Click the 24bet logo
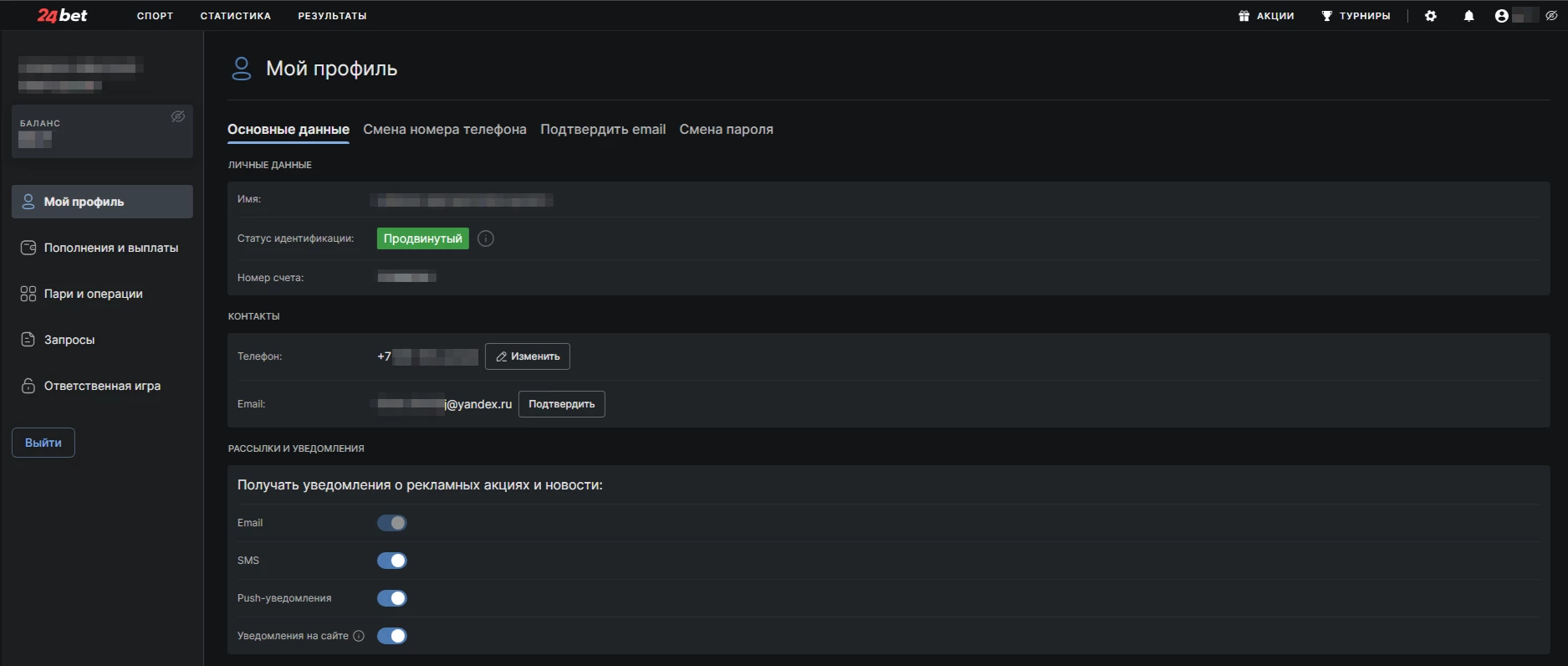The width and height of the screenshot is (1568, 666). tap(62, 15)
